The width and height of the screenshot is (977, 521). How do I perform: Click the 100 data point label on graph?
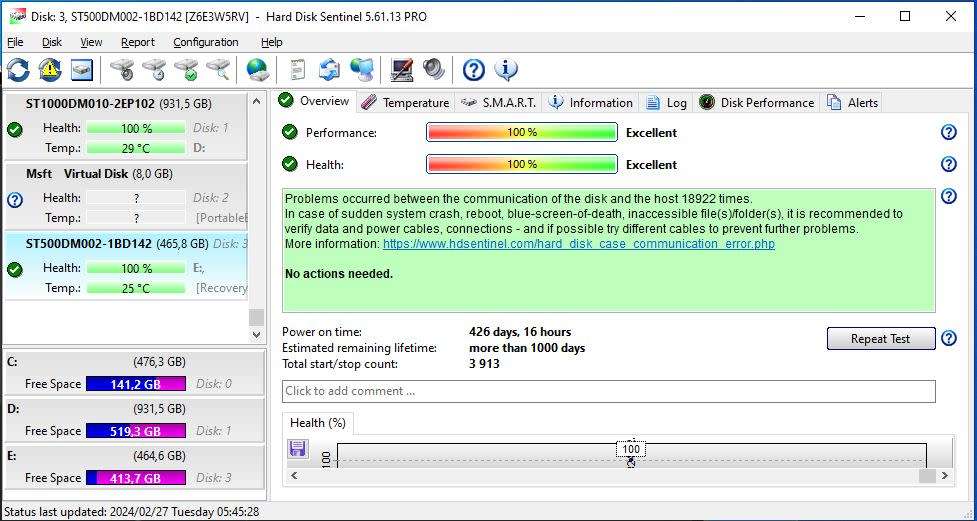tap(631, 449)
